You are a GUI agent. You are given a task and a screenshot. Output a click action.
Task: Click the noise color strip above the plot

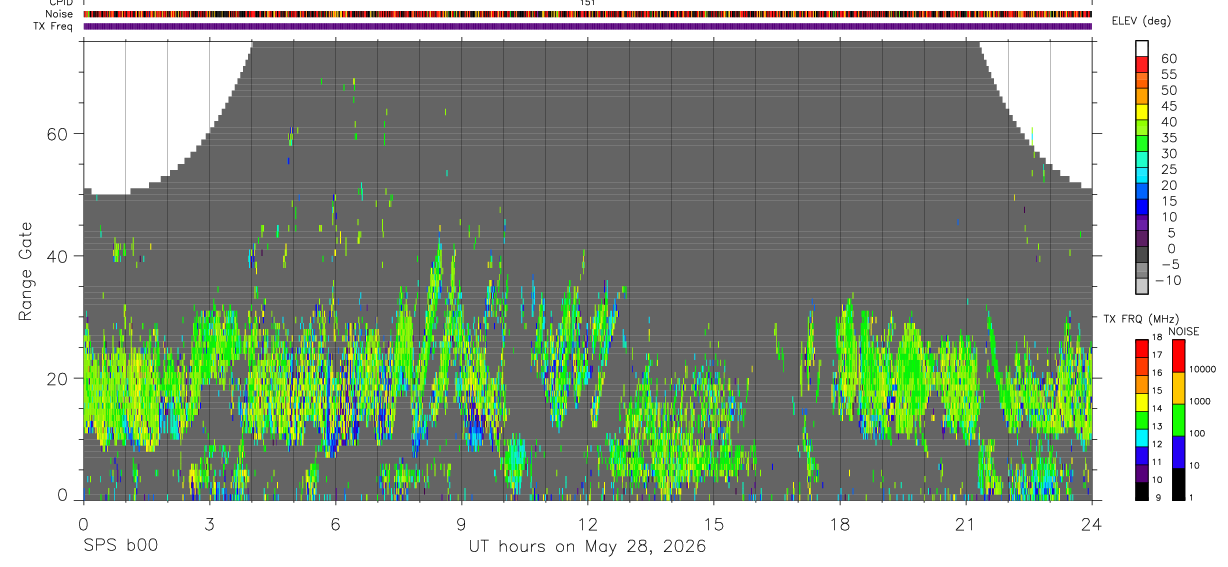(x=587, y=14)
